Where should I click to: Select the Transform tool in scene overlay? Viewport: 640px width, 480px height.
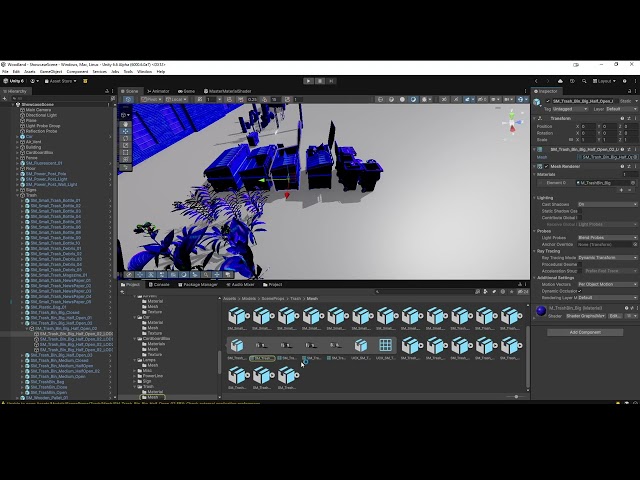click(126, 159)
